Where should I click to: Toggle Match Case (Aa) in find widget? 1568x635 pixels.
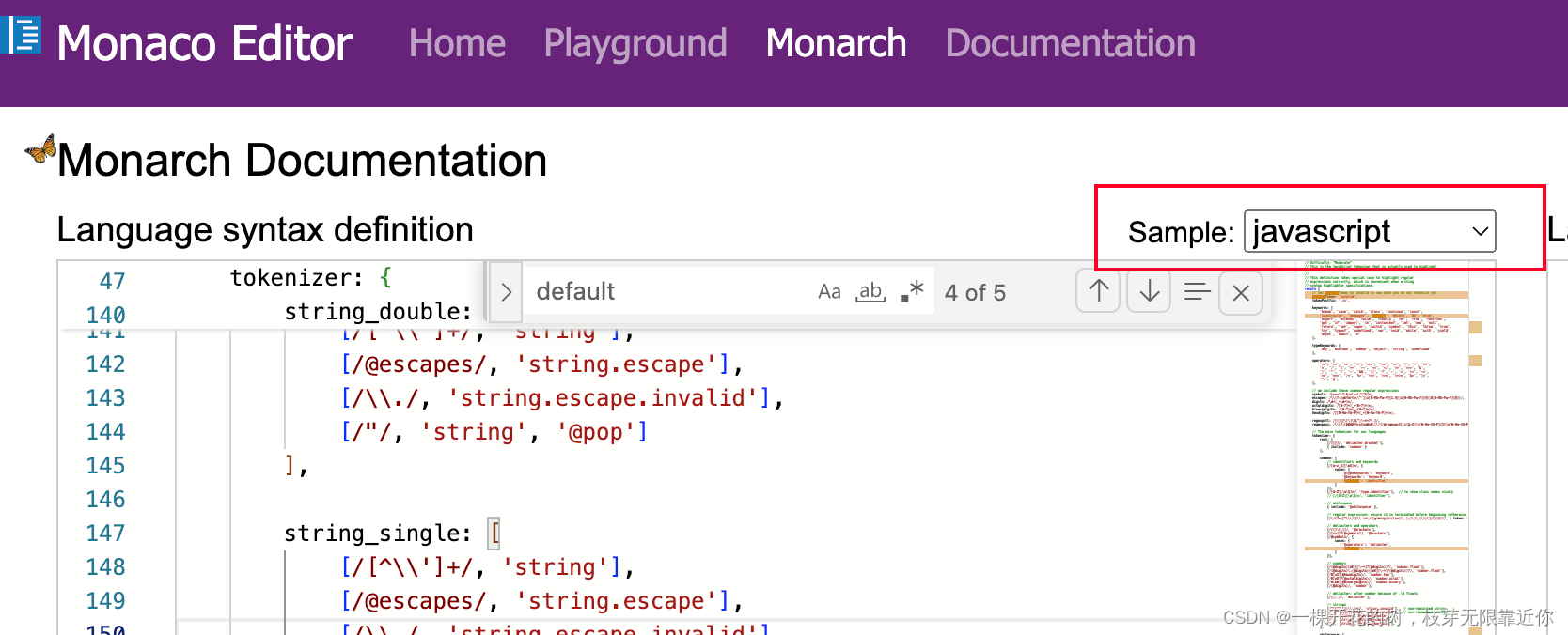[x=829, y=292]
